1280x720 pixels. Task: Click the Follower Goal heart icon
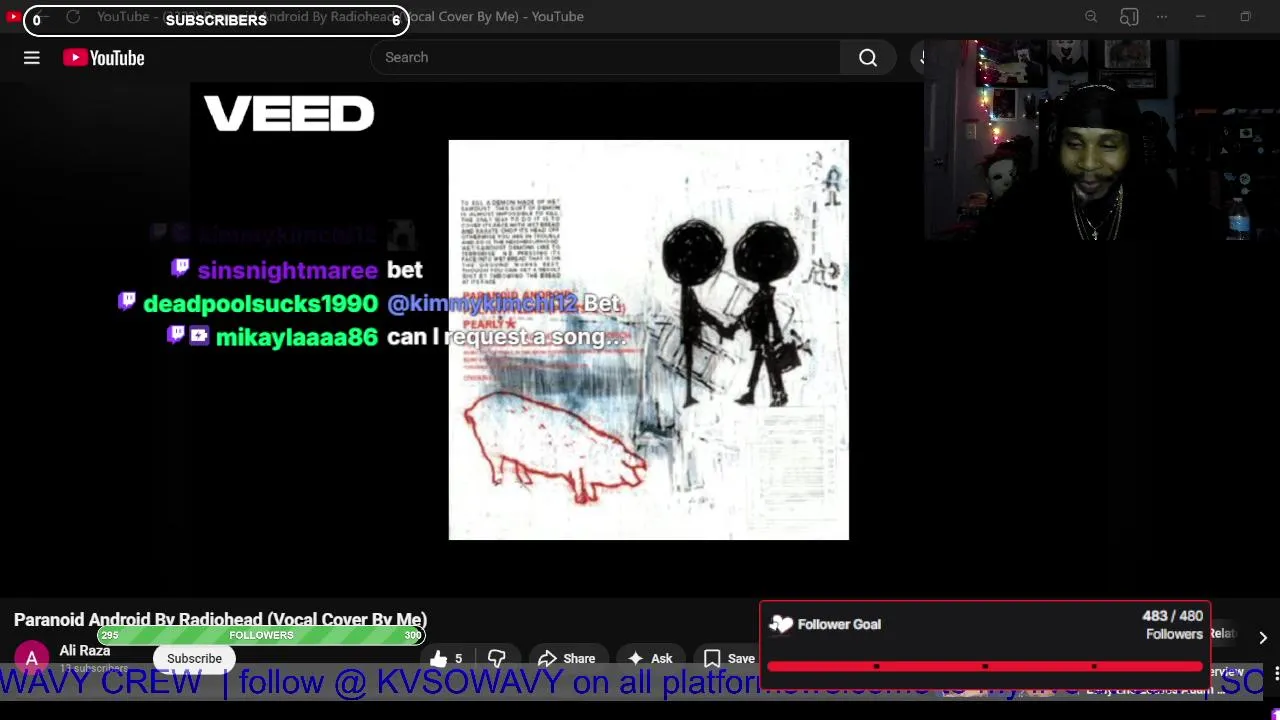click(x=781, y=624)
